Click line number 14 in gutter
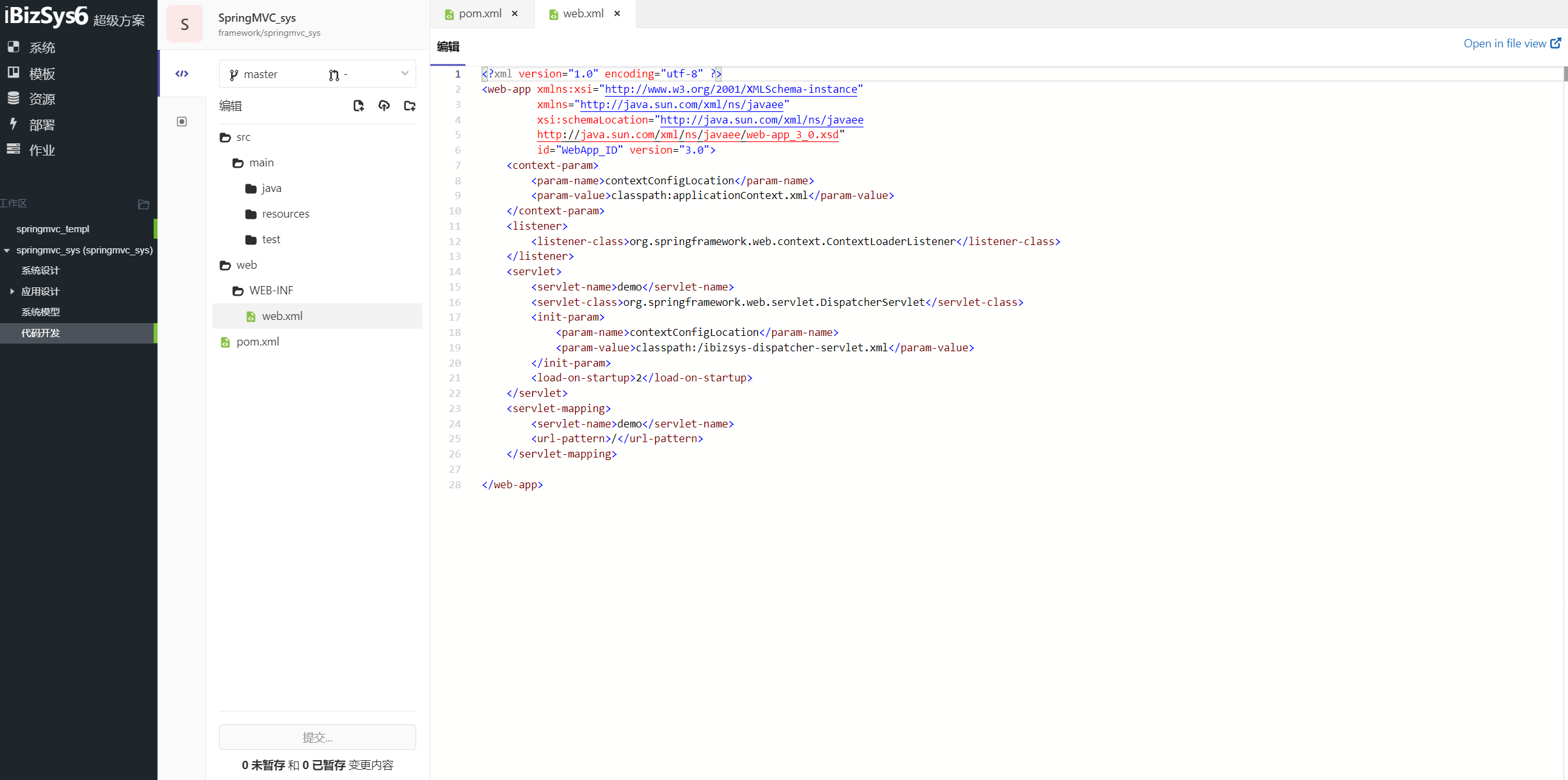The image size is (1568, 780). (455, 272)
